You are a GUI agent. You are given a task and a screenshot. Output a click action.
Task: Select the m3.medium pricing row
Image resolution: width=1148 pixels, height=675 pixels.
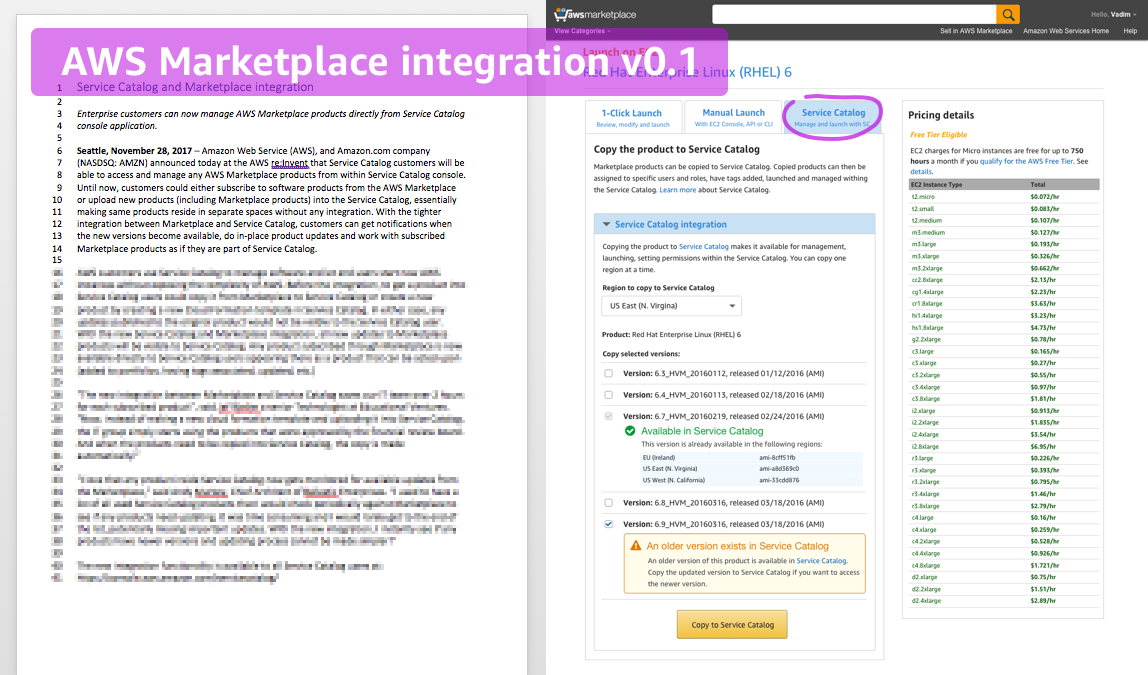pyautogui.click(x=1004, y=232)
